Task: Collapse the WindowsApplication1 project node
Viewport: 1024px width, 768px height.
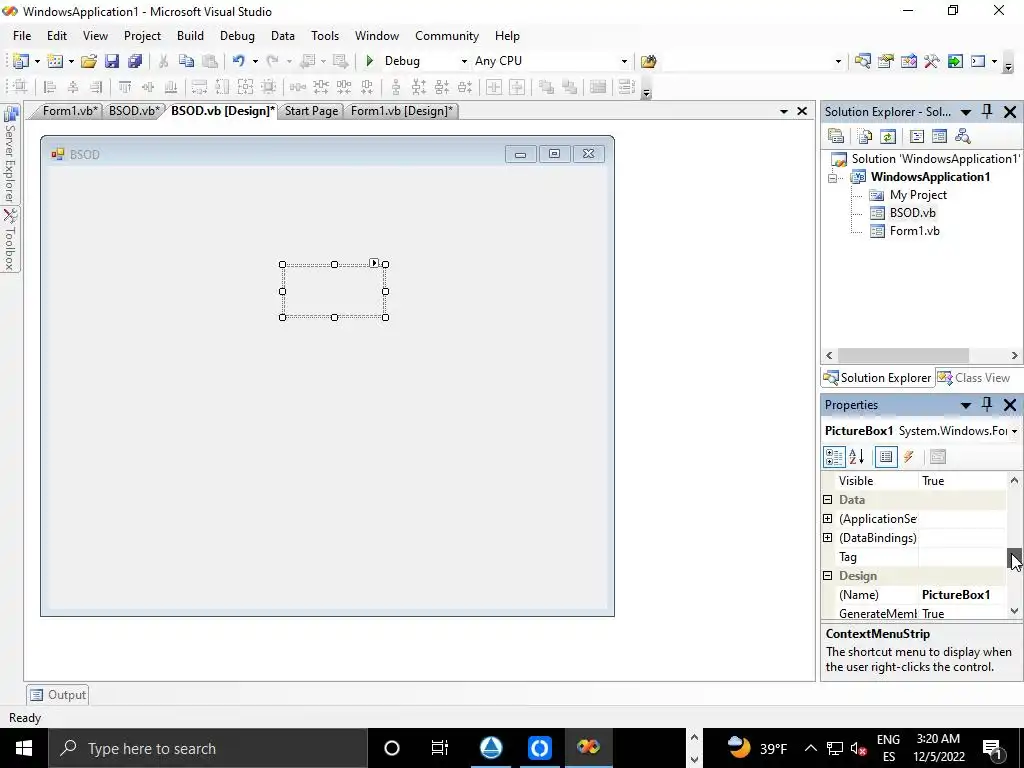Action: pyautogui.click(x=832, y=178)
